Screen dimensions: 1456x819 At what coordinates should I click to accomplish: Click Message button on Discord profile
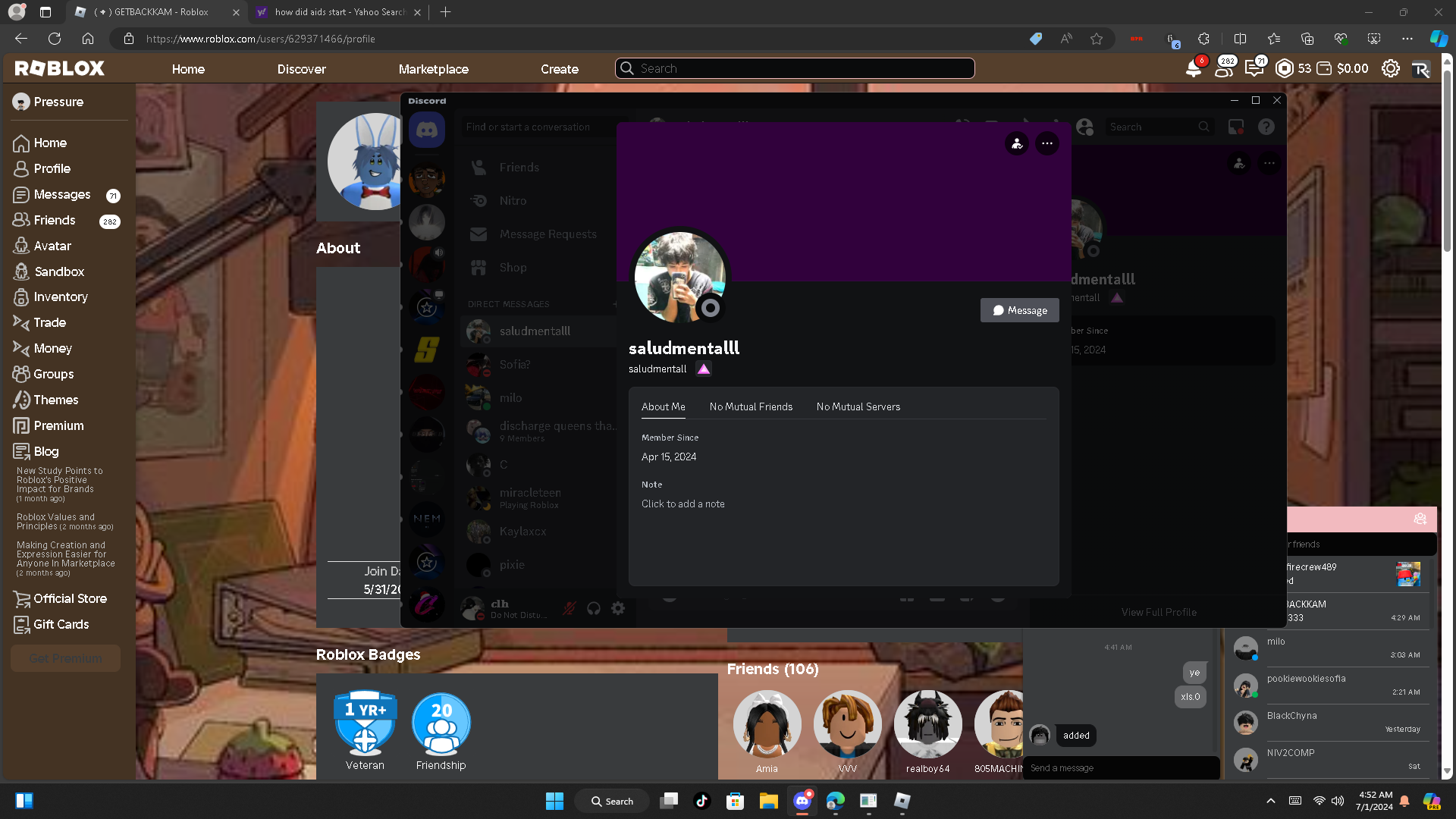tap(1020, 310)
